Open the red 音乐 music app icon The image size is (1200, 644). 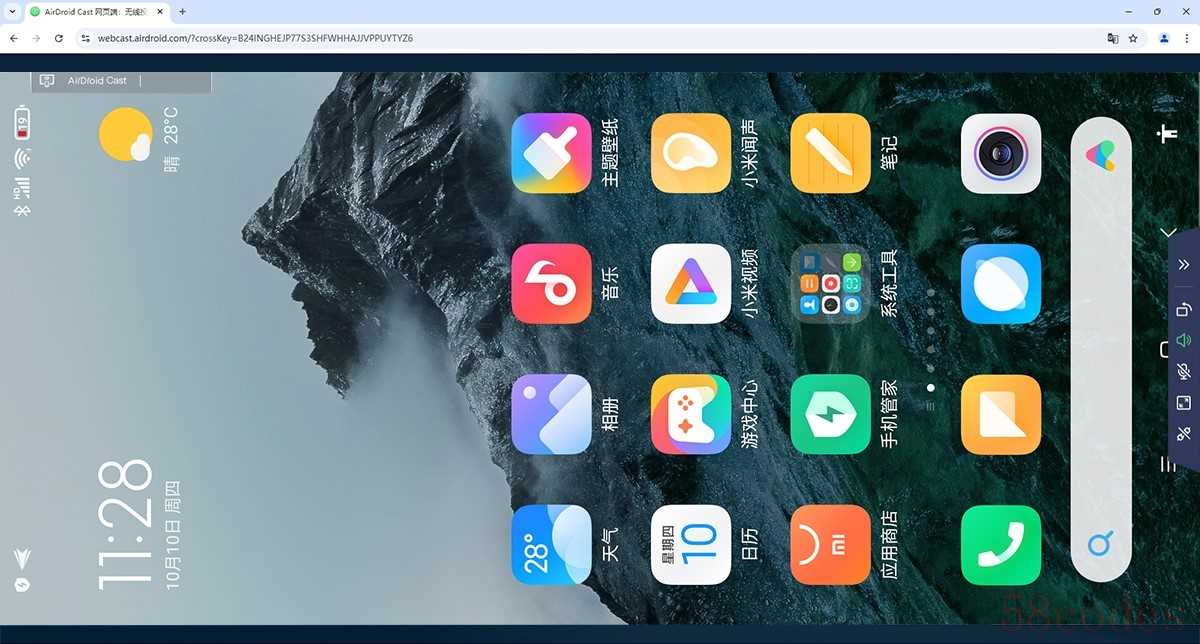551,284
